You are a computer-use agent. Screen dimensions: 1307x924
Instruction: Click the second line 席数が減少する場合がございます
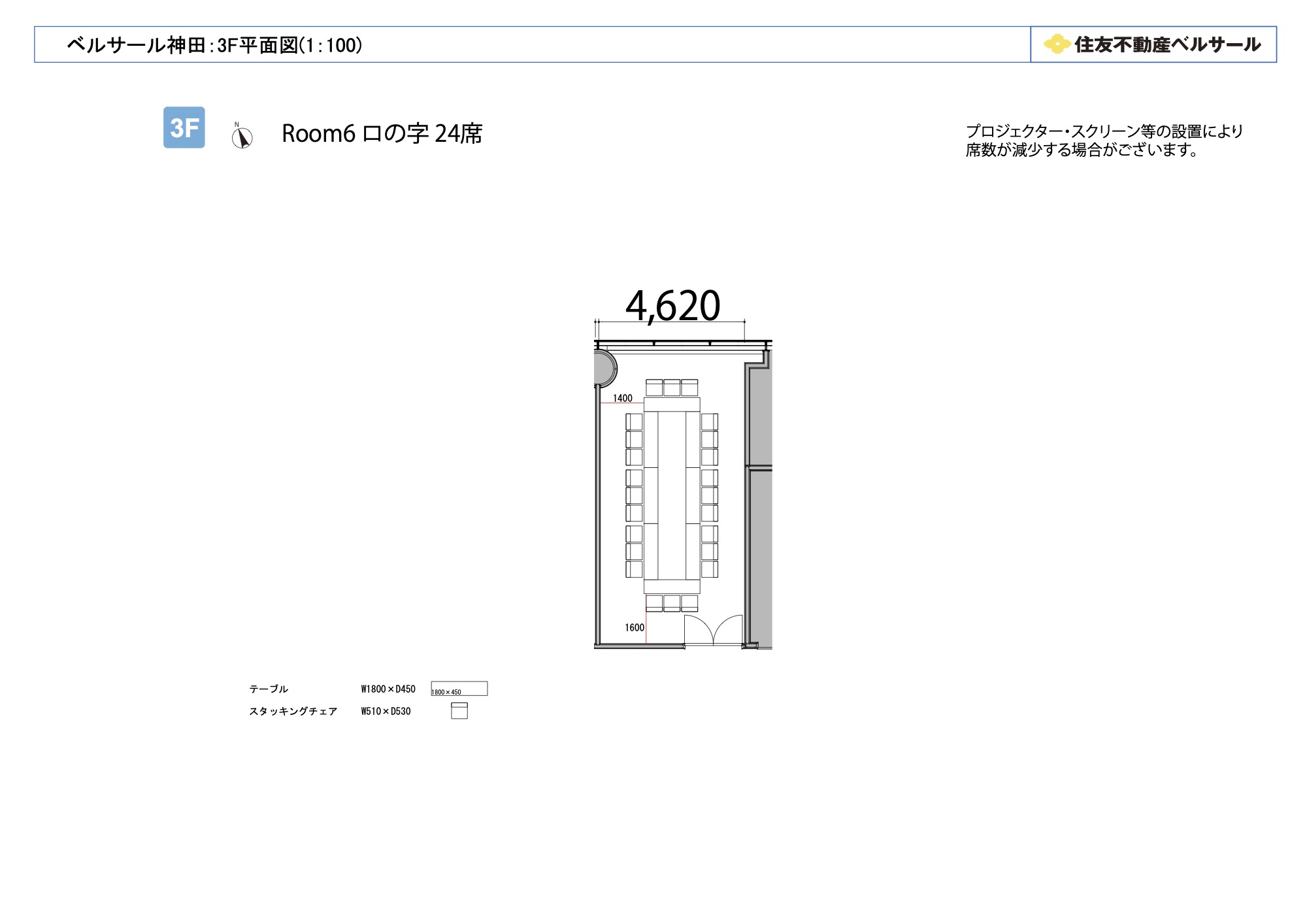(x=1082, y=150)
